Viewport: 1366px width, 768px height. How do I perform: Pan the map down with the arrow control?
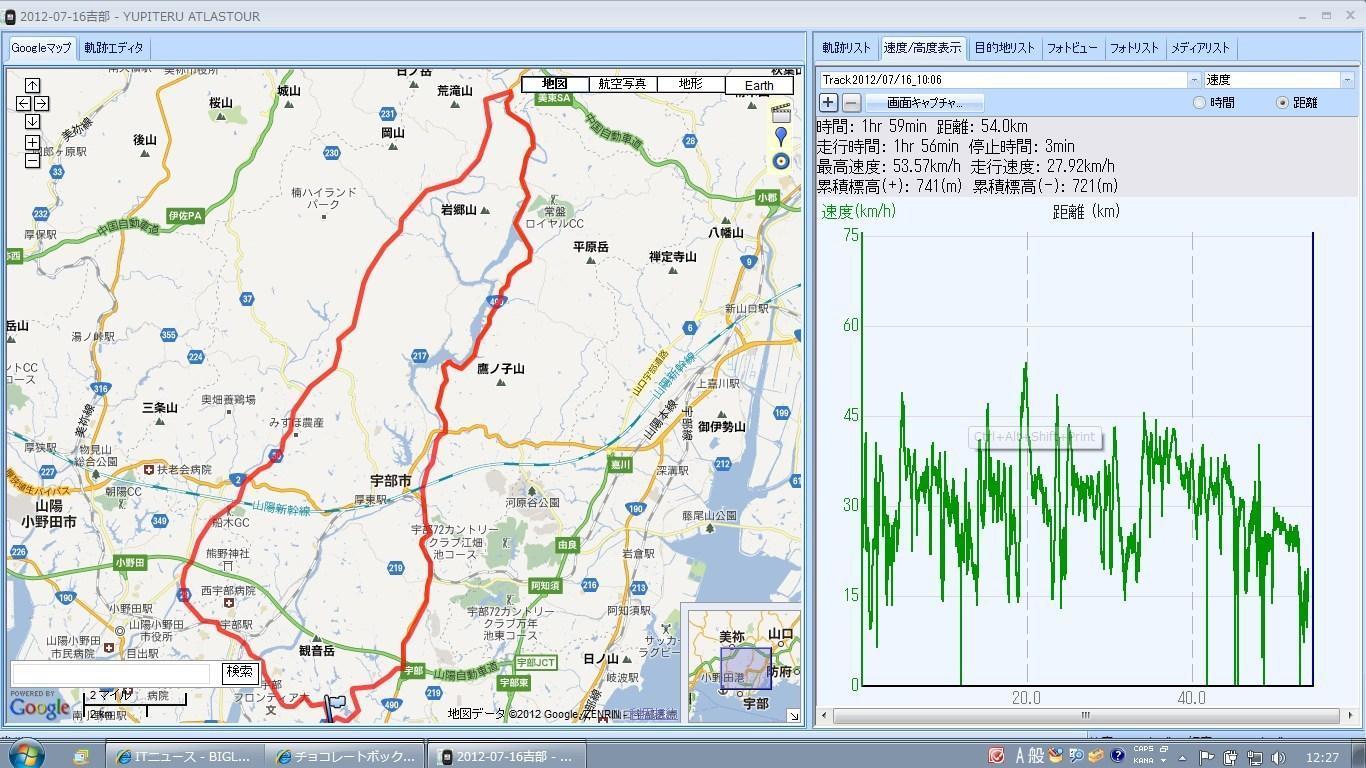click(x=32, y=121)
